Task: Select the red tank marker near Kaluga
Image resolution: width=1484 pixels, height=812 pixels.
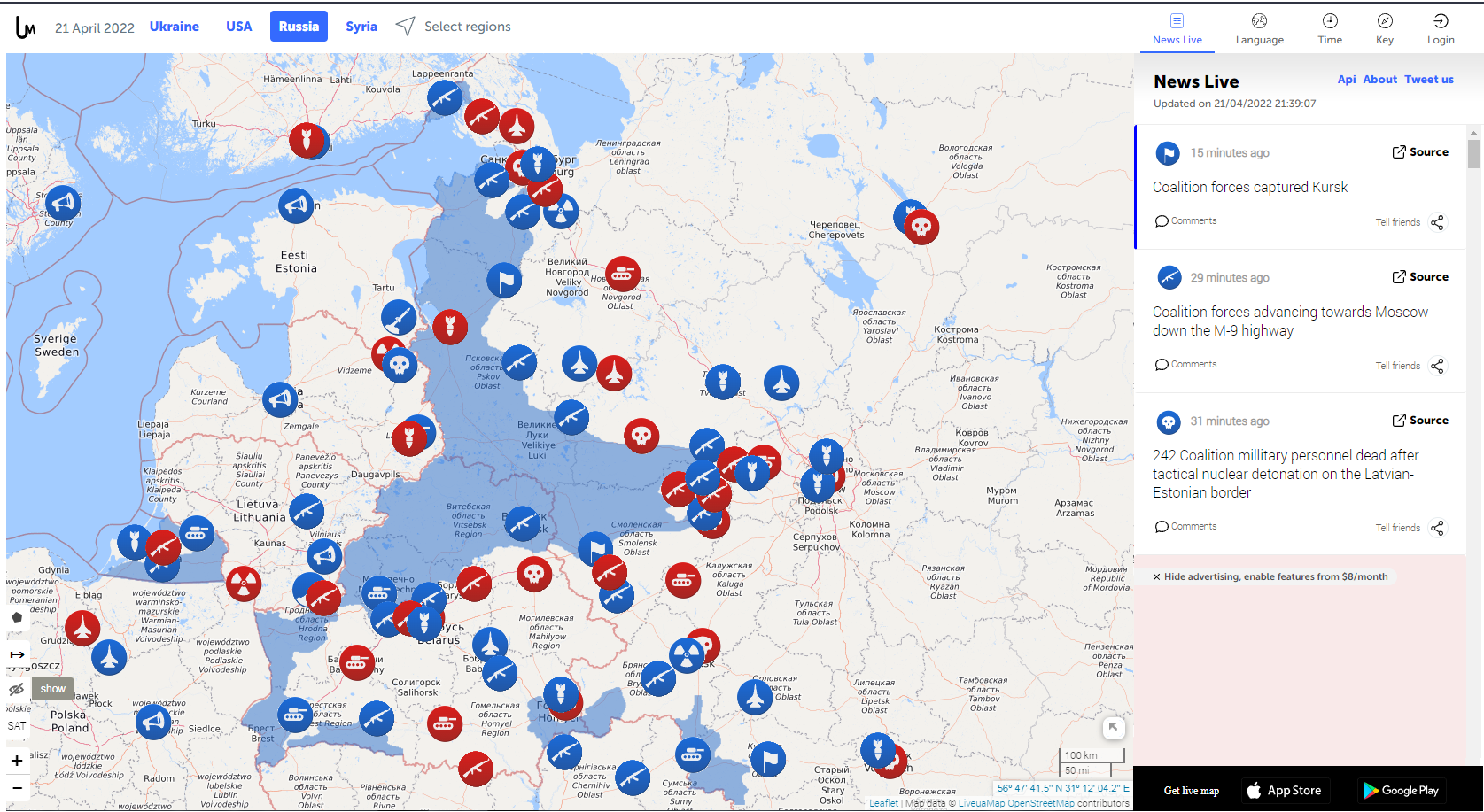Action: 683,581
